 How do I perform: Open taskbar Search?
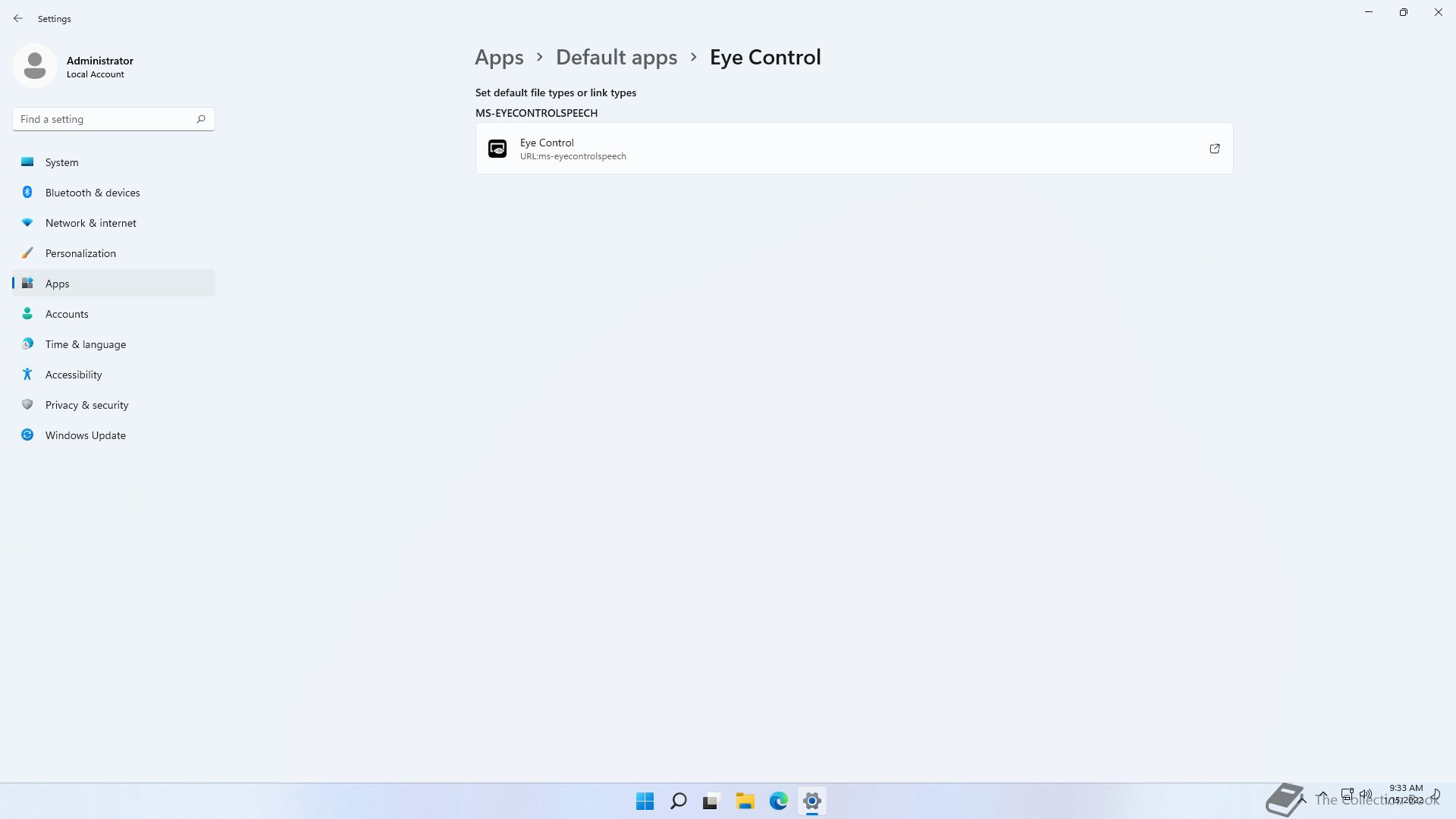pyautogui.click(x=679, y=801)
